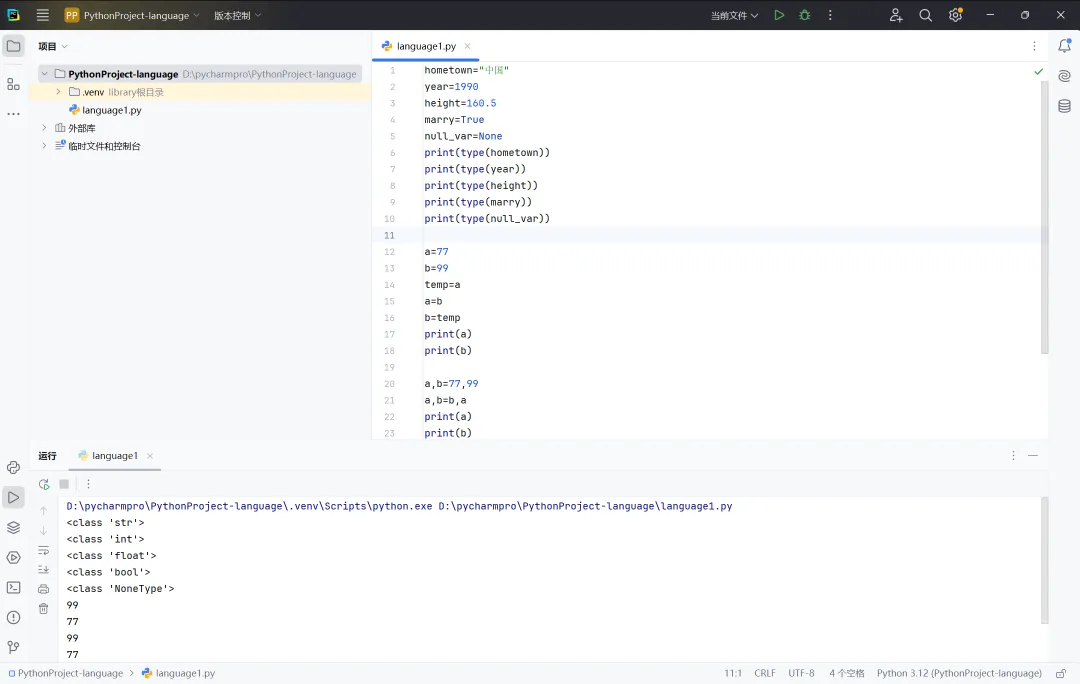Click '运行' panel title label
1080x684 pixels.
pyautogui.click(x=48, y=456)
